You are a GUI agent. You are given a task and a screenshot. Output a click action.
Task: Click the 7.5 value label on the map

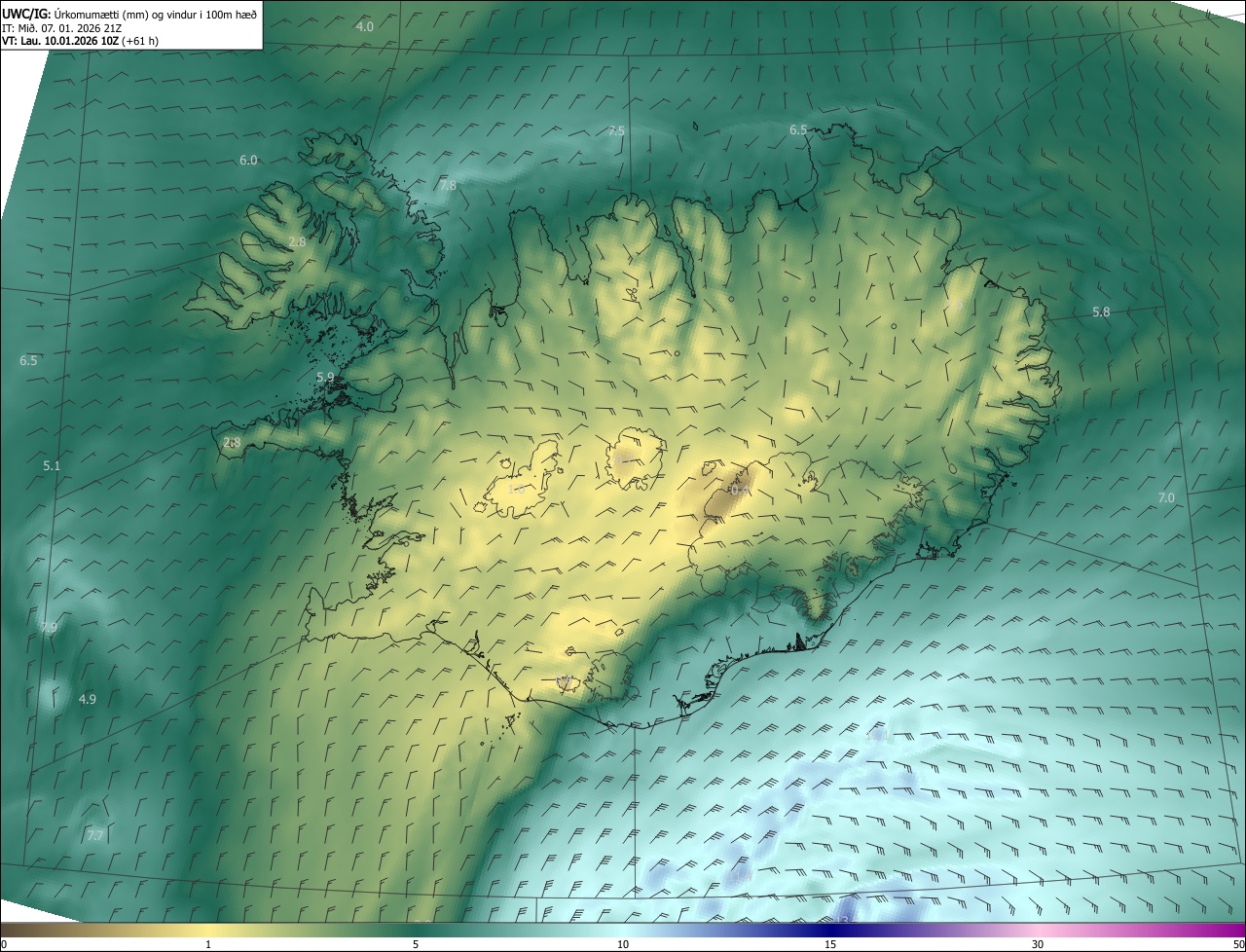pos(616,131)
